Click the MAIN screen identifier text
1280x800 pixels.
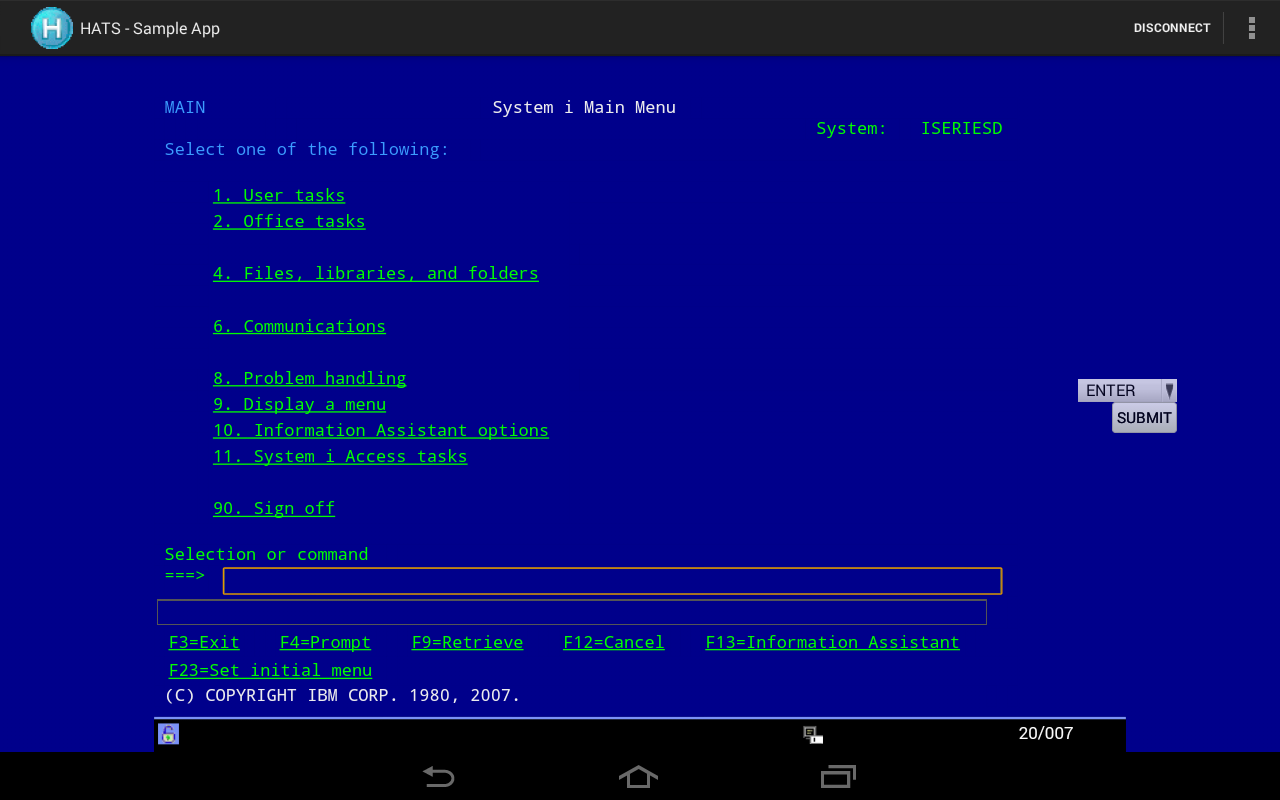[185, 107]
